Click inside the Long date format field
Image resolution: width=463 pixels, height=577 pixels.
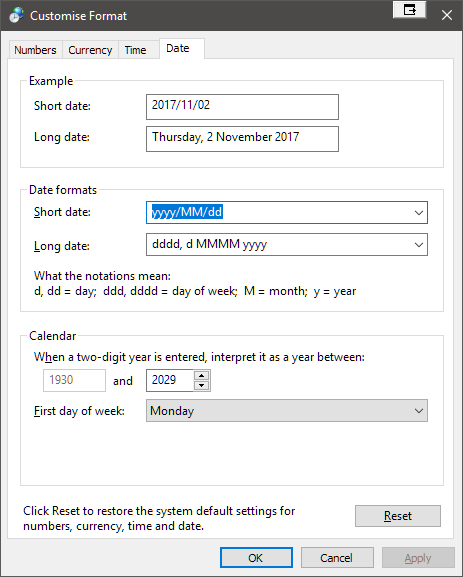coord(279,244)
